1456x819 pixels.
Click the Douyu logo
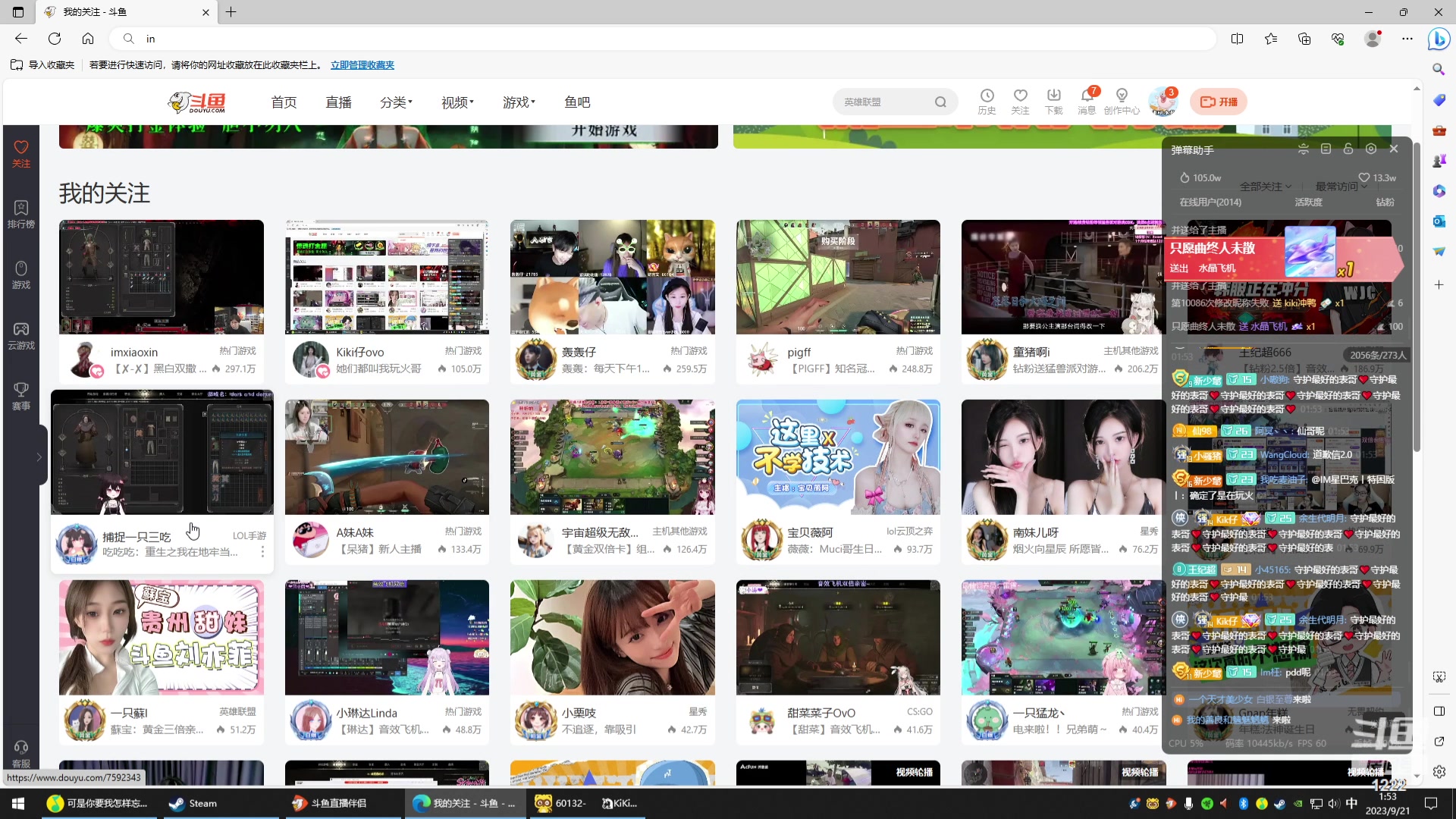point(197,102)
